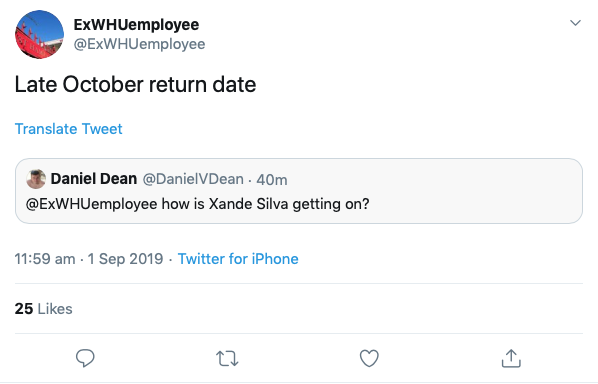
Task: Click the 40m timestamp on quoted tweet
Action: pyautogui.click(x=272, y=180)
